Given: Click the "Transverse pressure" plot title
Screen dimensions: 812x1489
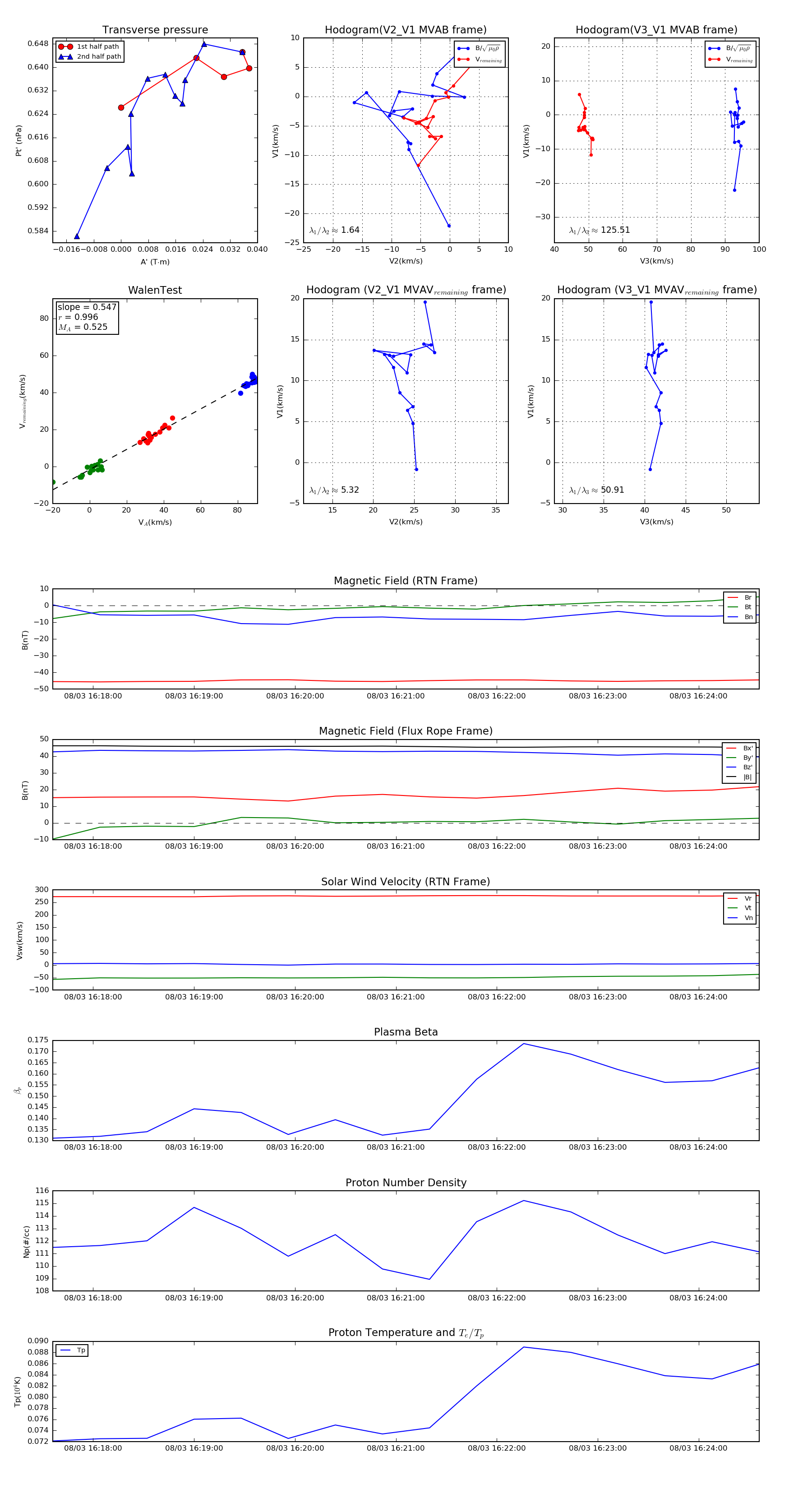Looking at the screenshot, I should [155, 30].
